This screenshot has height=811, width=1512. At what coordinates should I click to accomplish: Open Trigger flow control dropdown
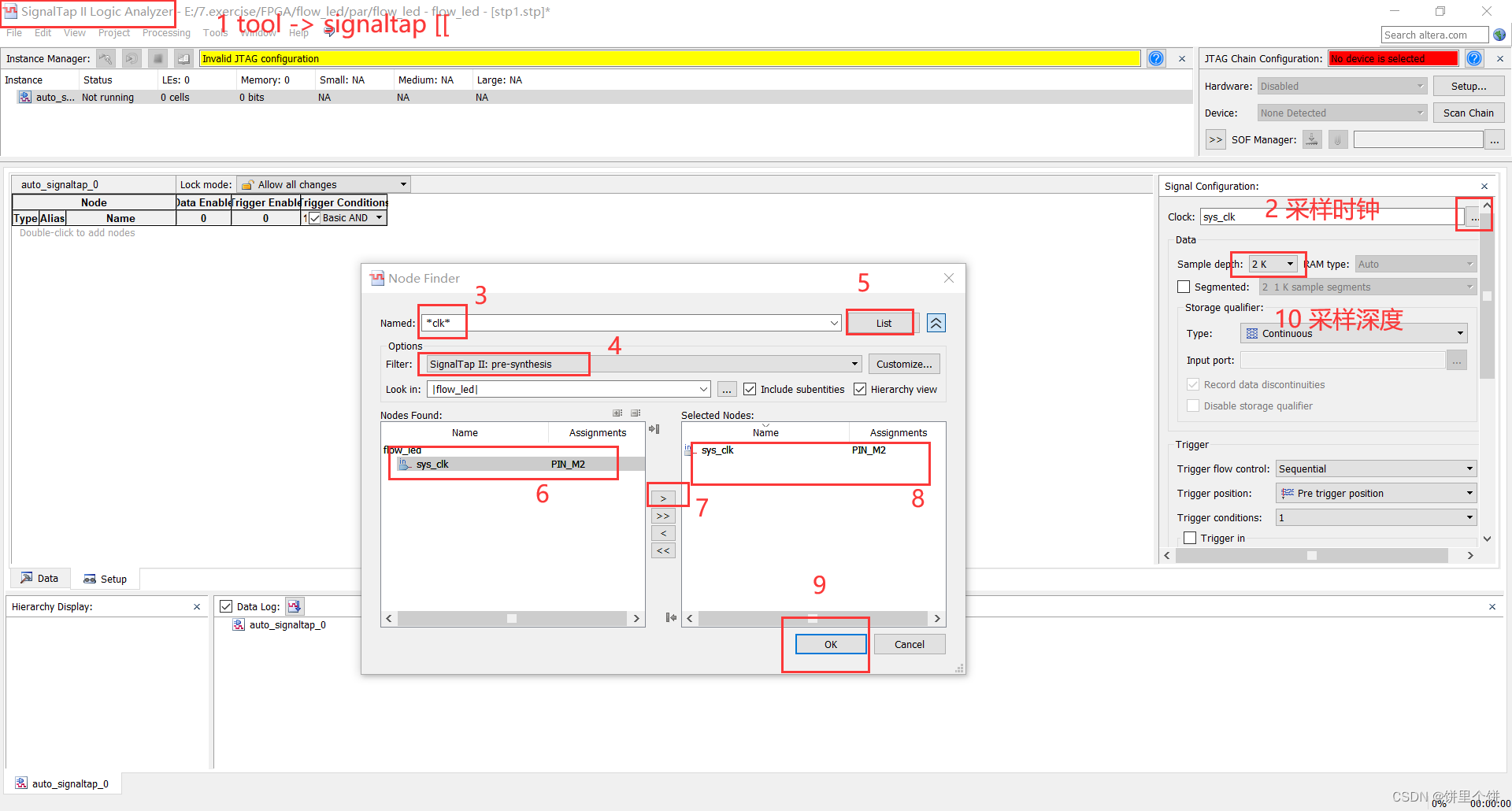1376,468
